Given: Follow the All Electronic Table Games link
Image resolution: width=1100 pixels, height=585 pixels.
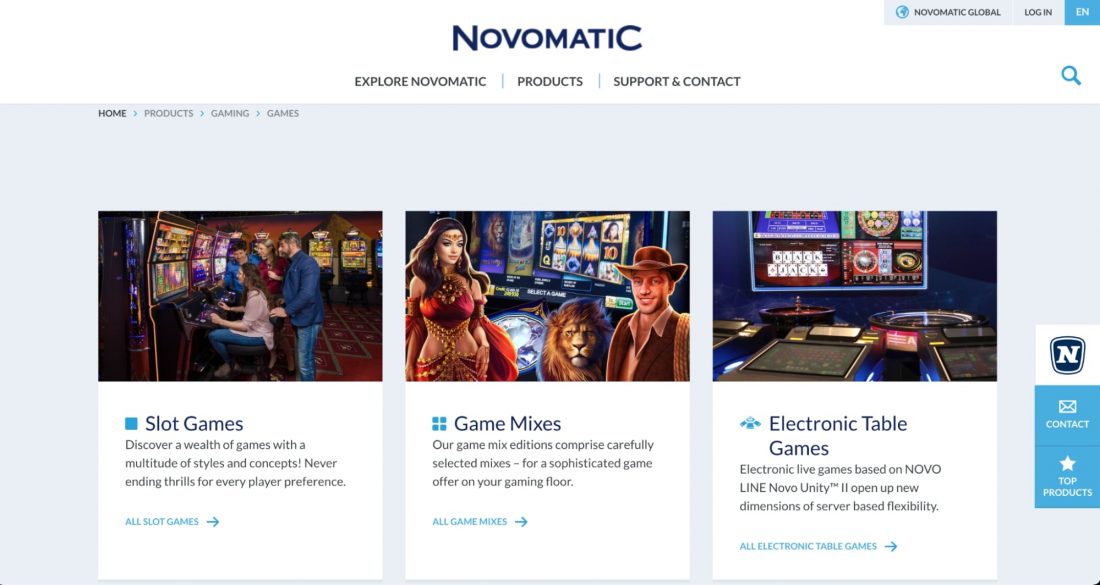Looking at the screenshot, I should [818, 546].
